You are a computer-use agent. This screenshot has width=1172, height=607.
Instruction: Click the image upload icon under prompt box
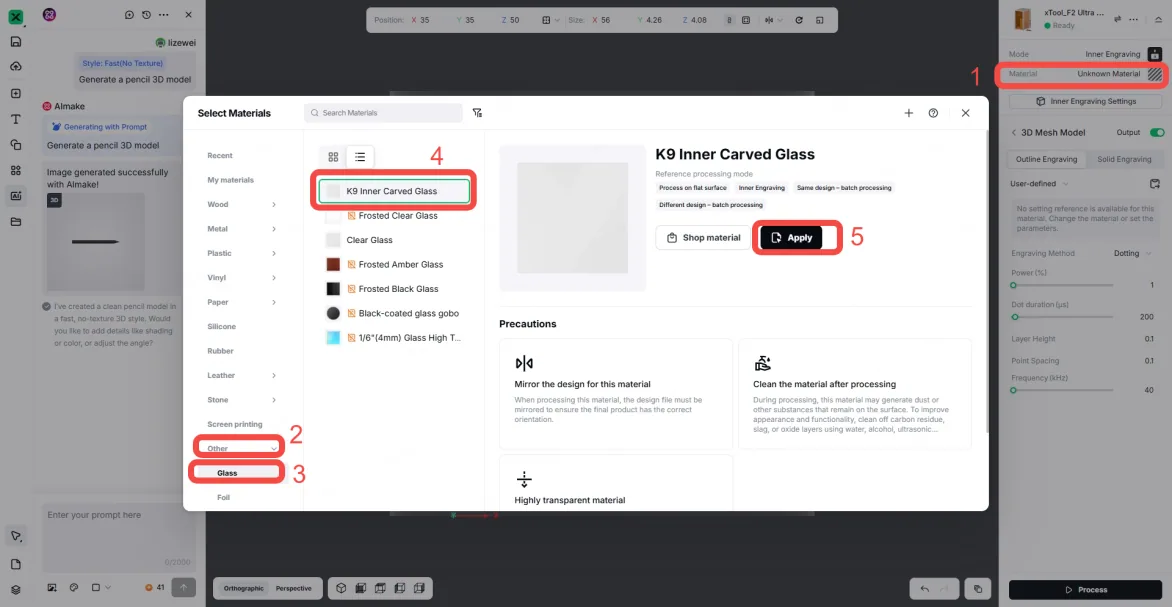pos(53,588)
